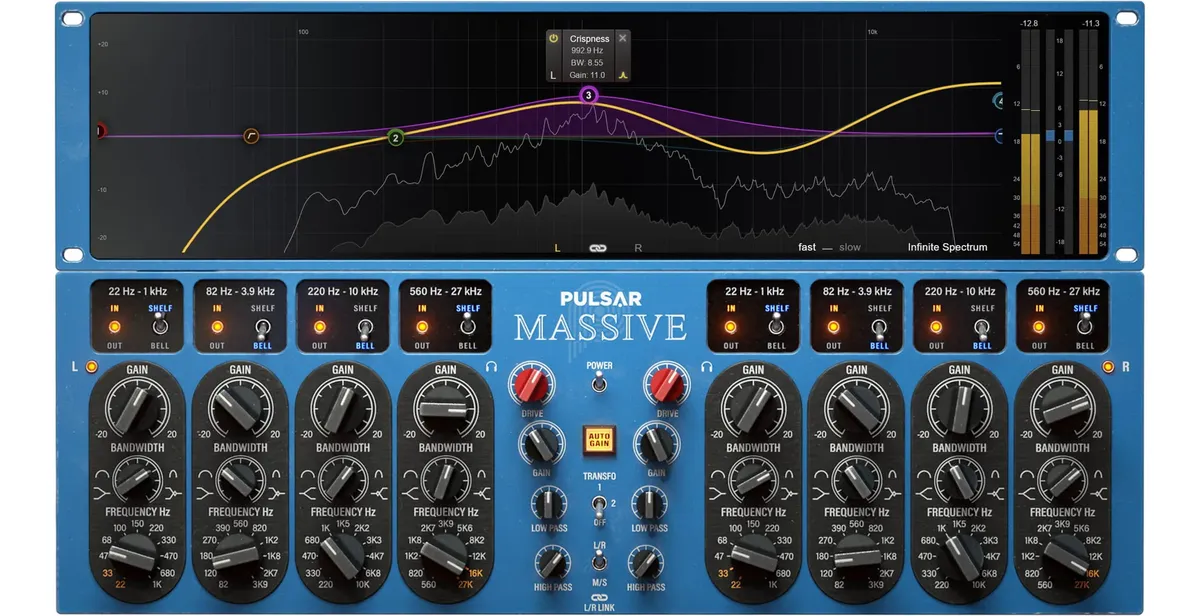Click BANDWIDTH knob of R channel 22 Hz - 1 kHz band
This screenshot has width=1200, height=616.
coord(754,480)
